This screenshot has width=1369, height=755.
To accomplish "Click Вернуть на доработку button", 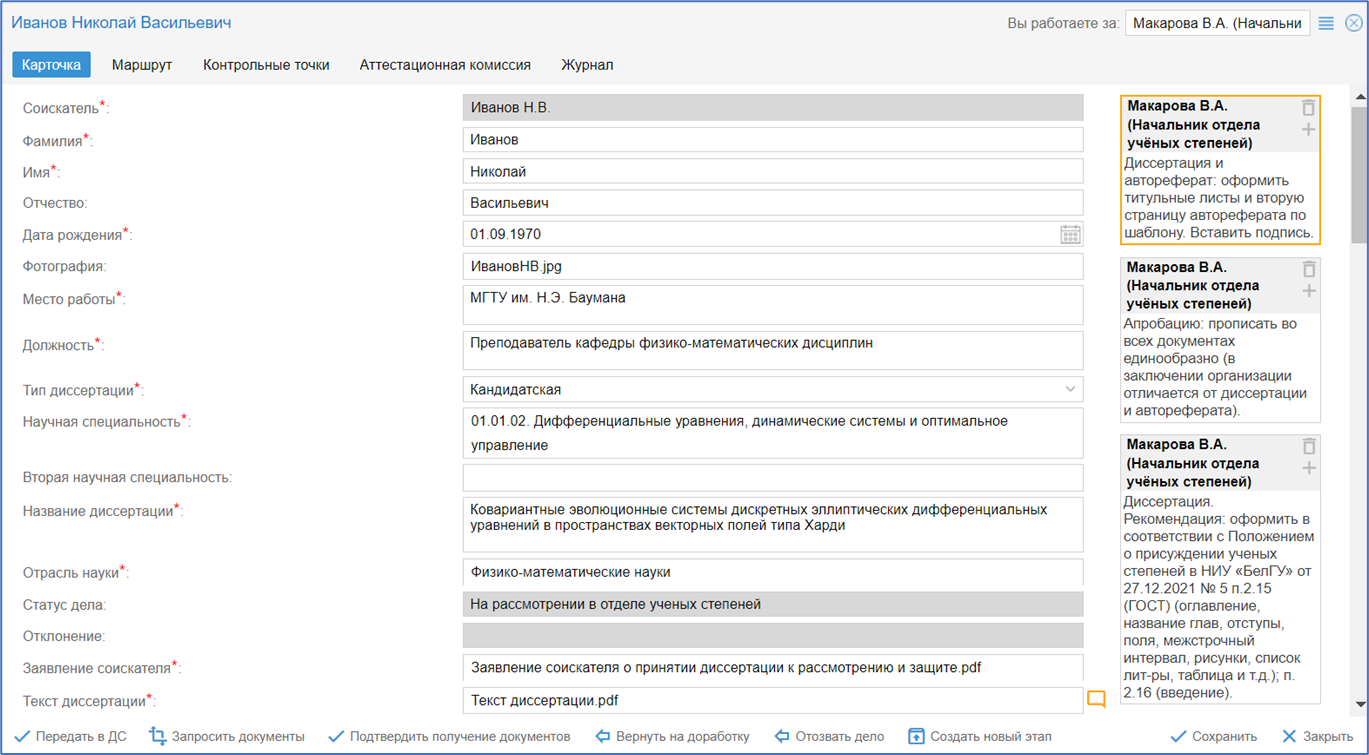I will (672, 736).
